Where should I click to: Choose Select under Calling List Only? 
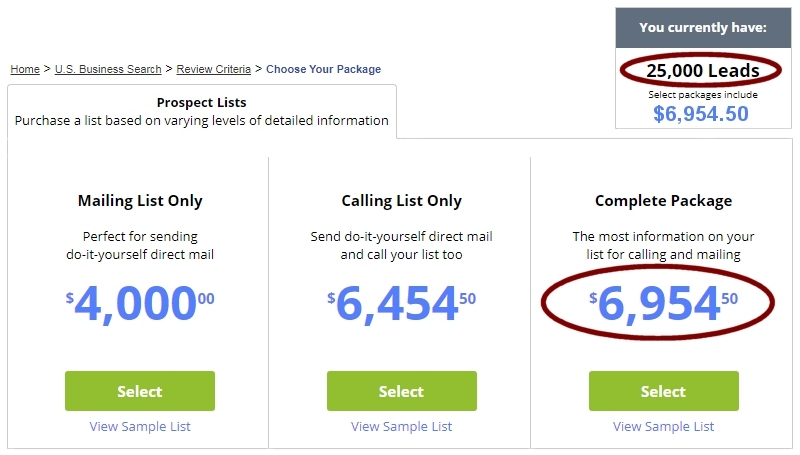click(x=401, y=391)
